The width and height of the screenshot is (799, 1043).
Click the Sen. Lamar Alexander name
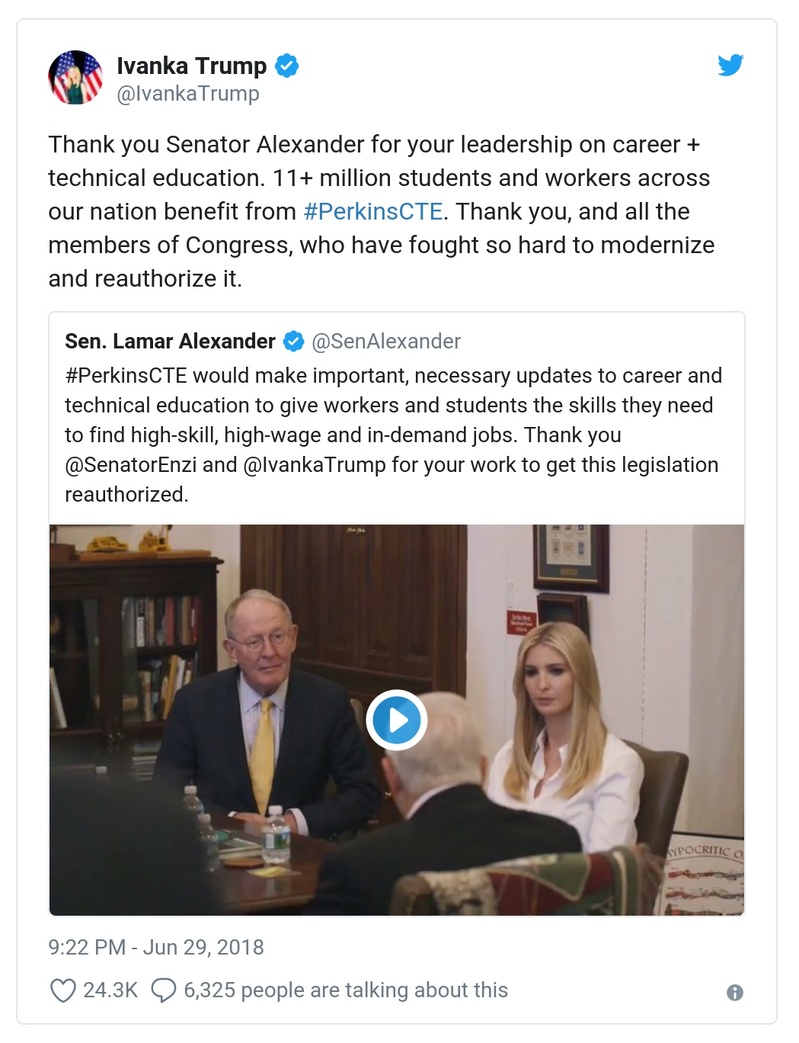170,342
